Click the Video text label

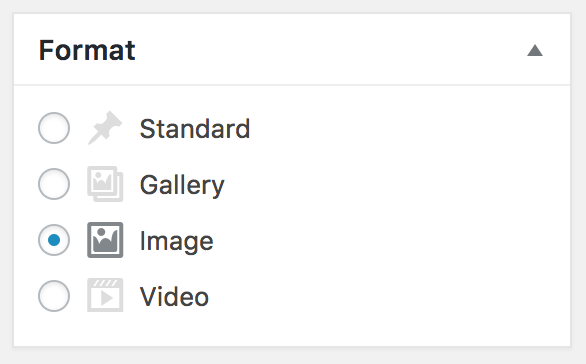coord(174,297)
